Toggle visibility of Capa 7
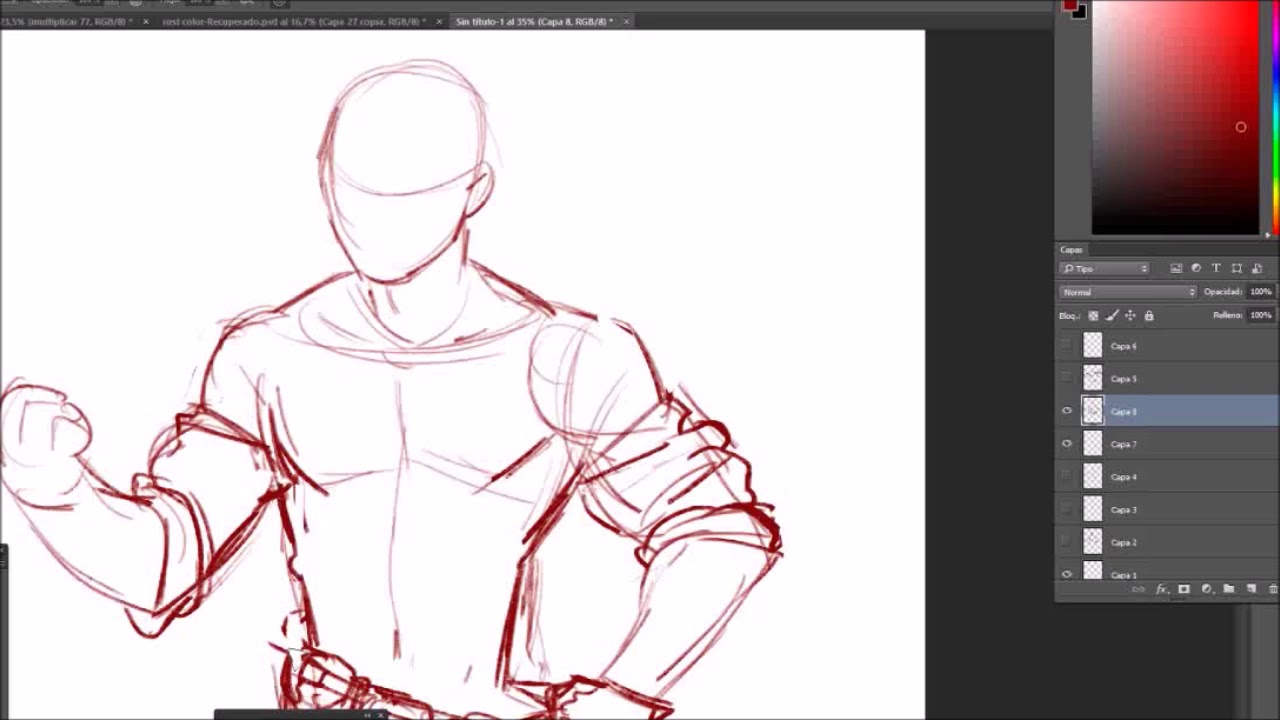The width and height of the screenshot is (1280, 720). click(1067, 444)
